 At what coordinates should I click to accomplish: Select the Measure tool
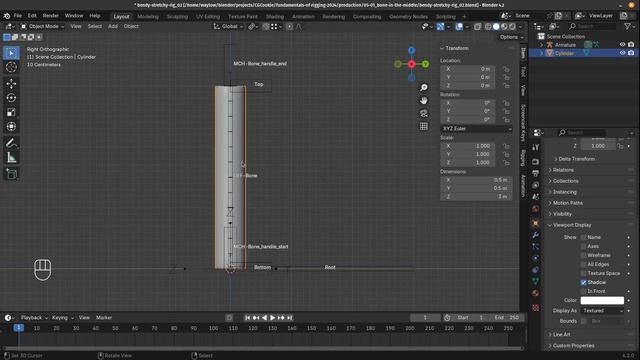(x=11, y=157)
